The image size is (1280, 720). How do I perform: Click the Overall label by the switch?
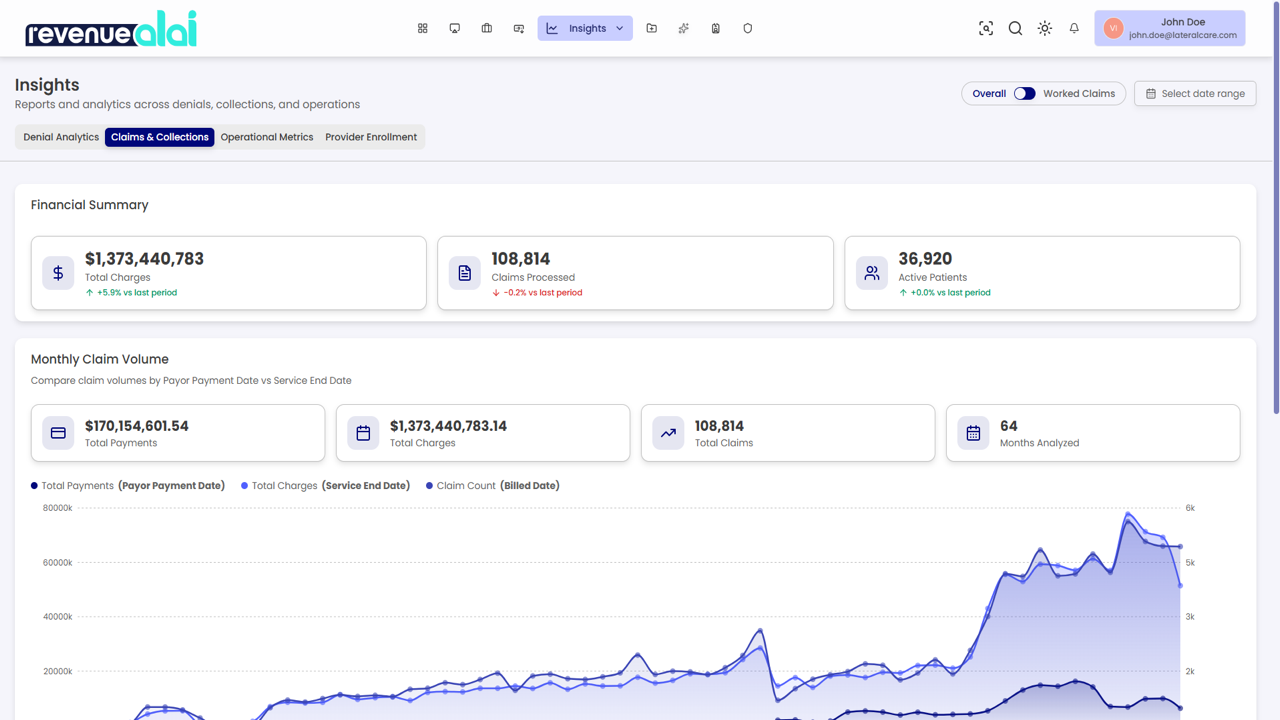click(989, 93)
